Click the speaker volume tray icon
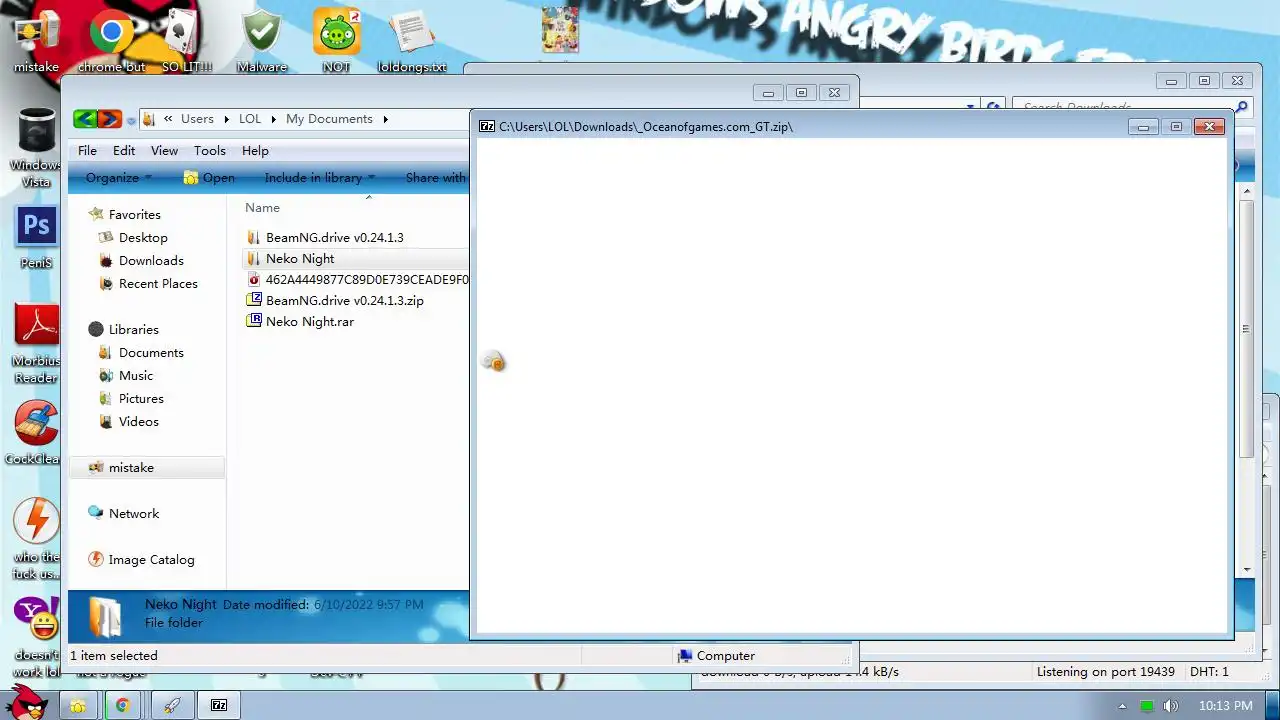1280x720 pixels. pos(1170,706)
